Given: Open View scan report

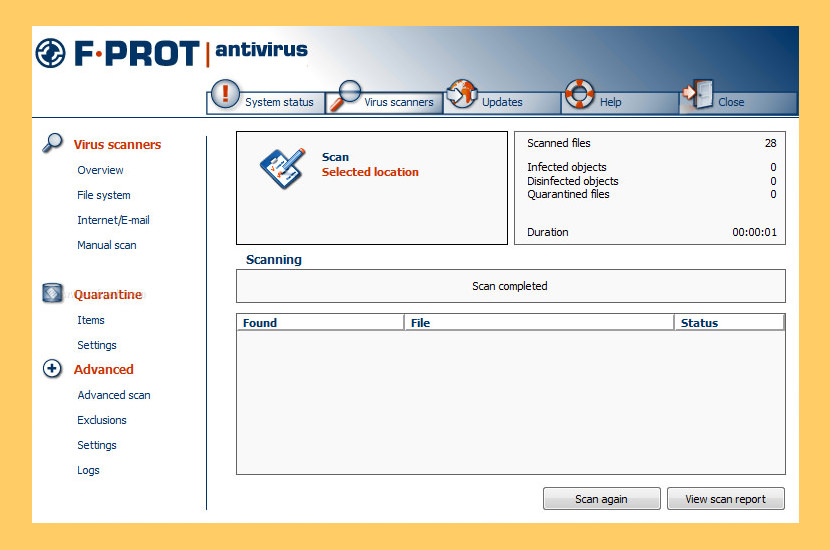Looking at the screenshot, I should 725,499.
